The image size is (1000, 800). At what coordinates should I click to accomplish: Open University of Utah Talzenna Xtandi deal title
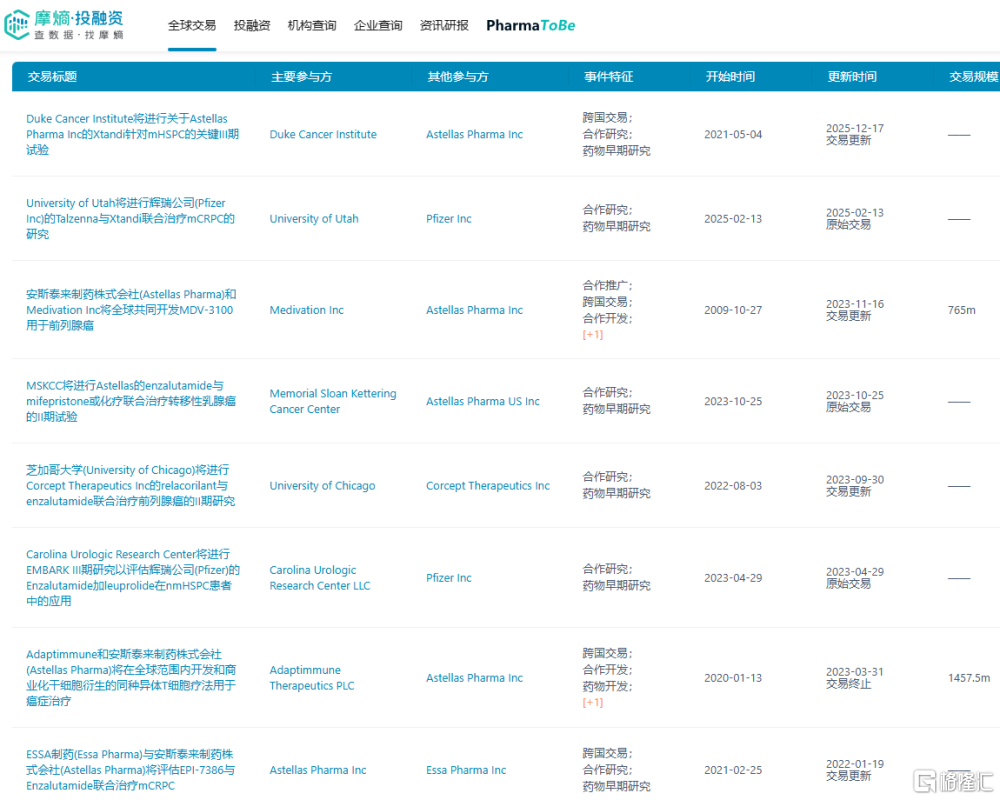tap(130, 219)
